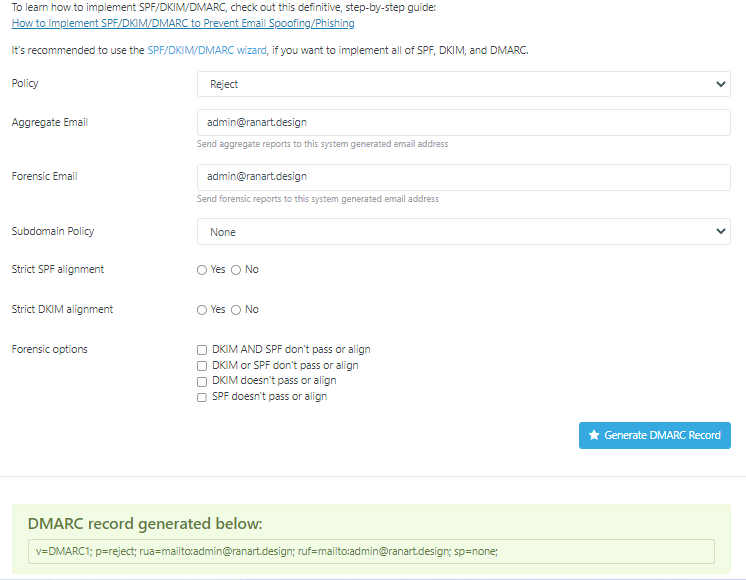746x580 pixels.
Task: Click the 'Strict SPF alignment' label
Action: (58, 269)
